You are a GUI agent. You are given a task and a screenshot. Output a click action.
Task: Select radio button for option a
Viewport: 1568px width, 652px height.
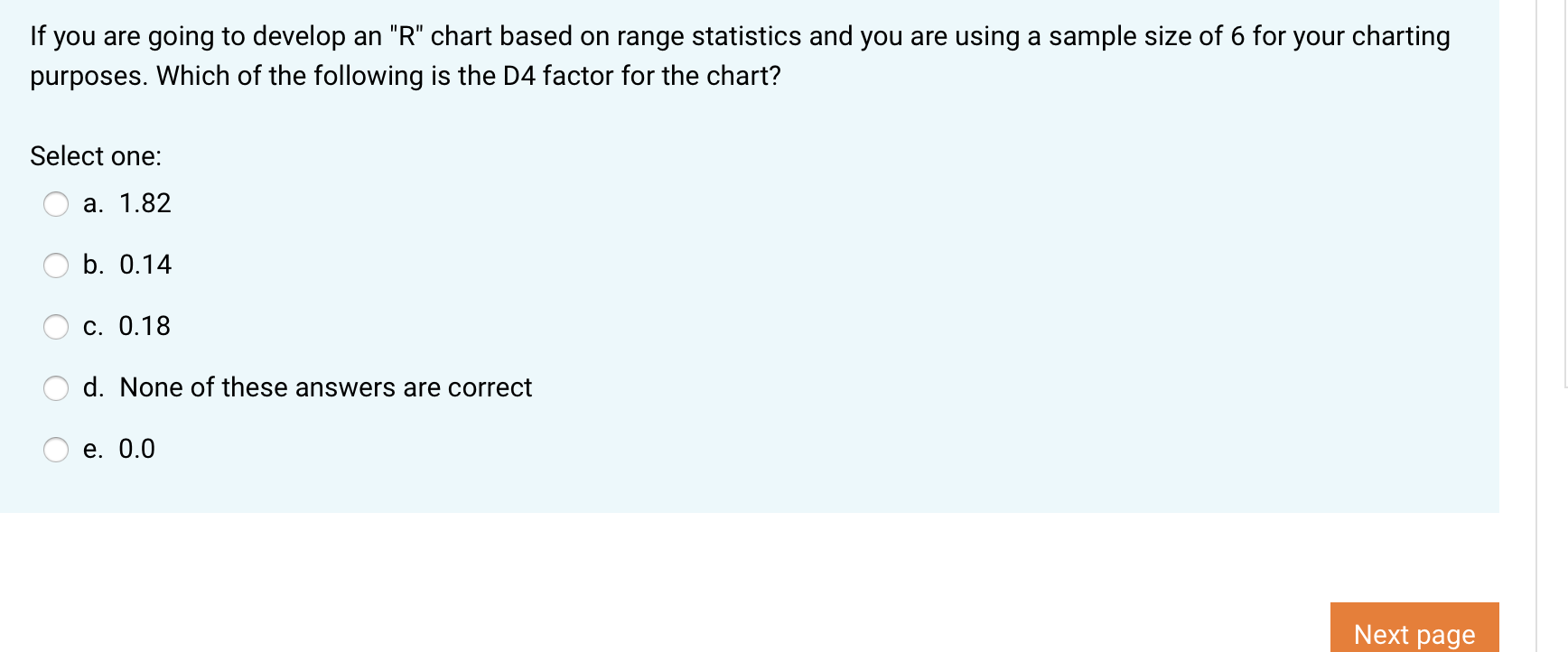coord(56,204)
